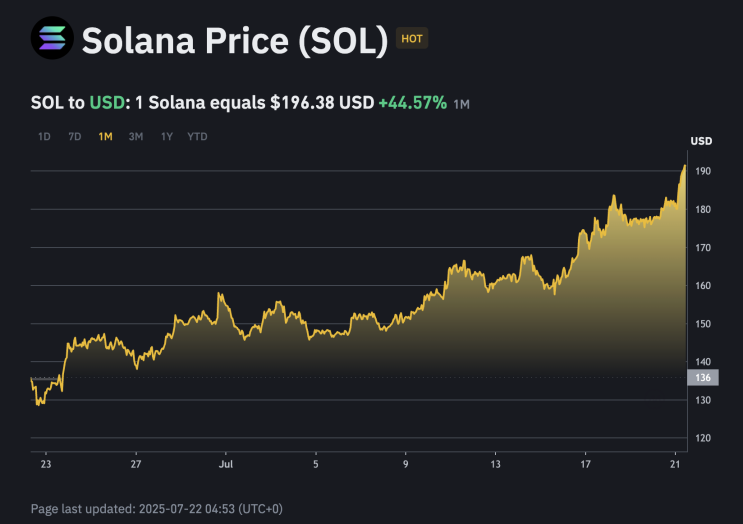
Task: Switch to the 1Y time range
Action: click(x=166, y=136)
